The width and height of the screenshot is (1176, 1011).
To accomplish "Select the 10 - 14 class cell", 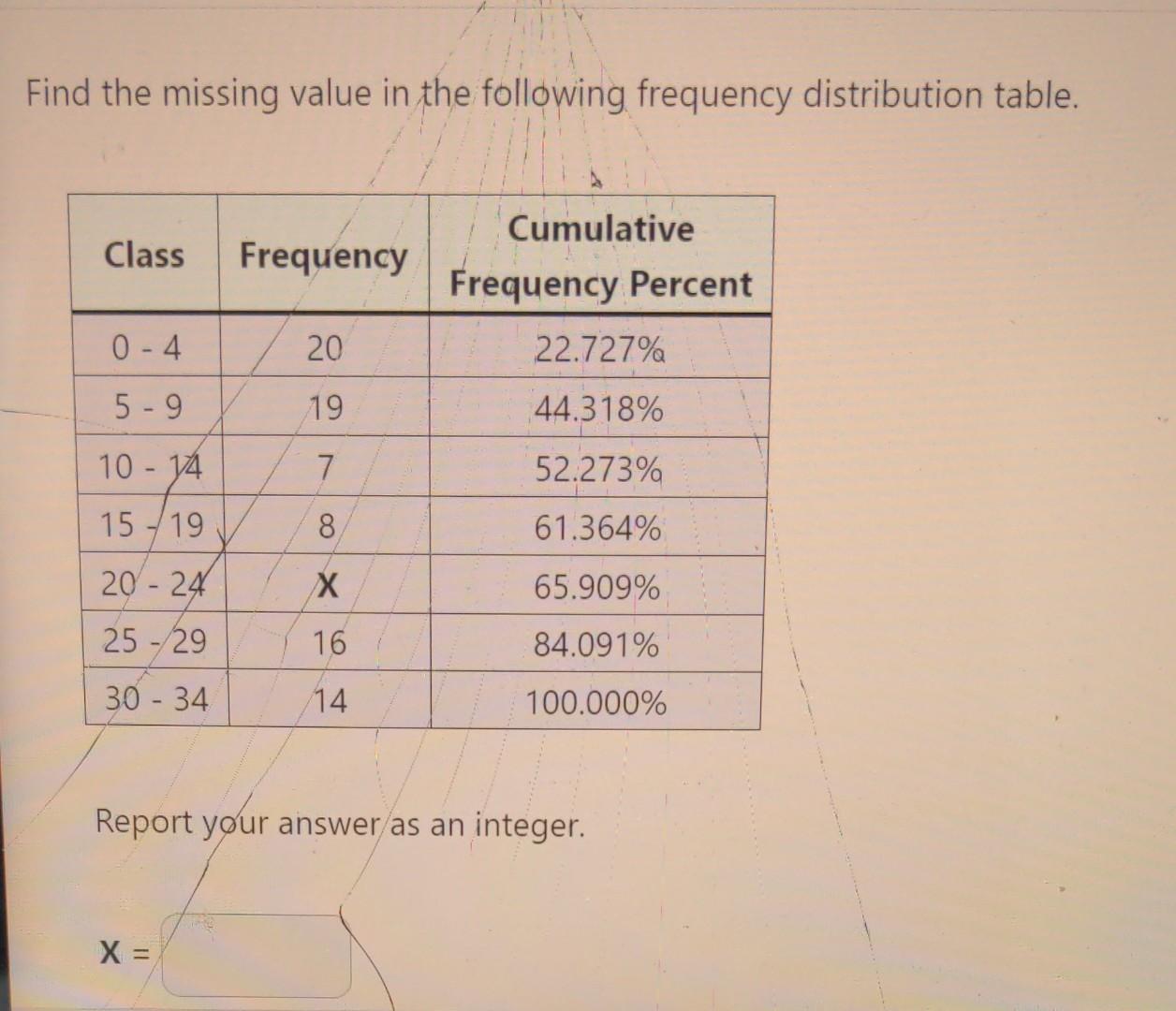I will point(152,467).
